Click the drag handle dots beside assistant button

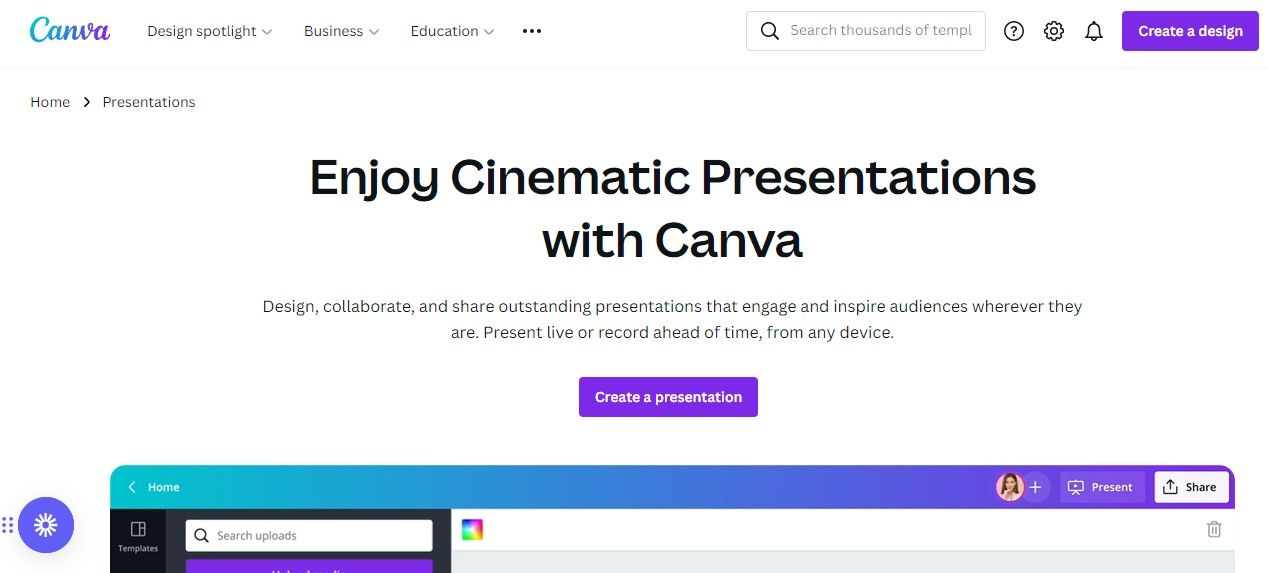pyautogui.click(x=7, y=525)
